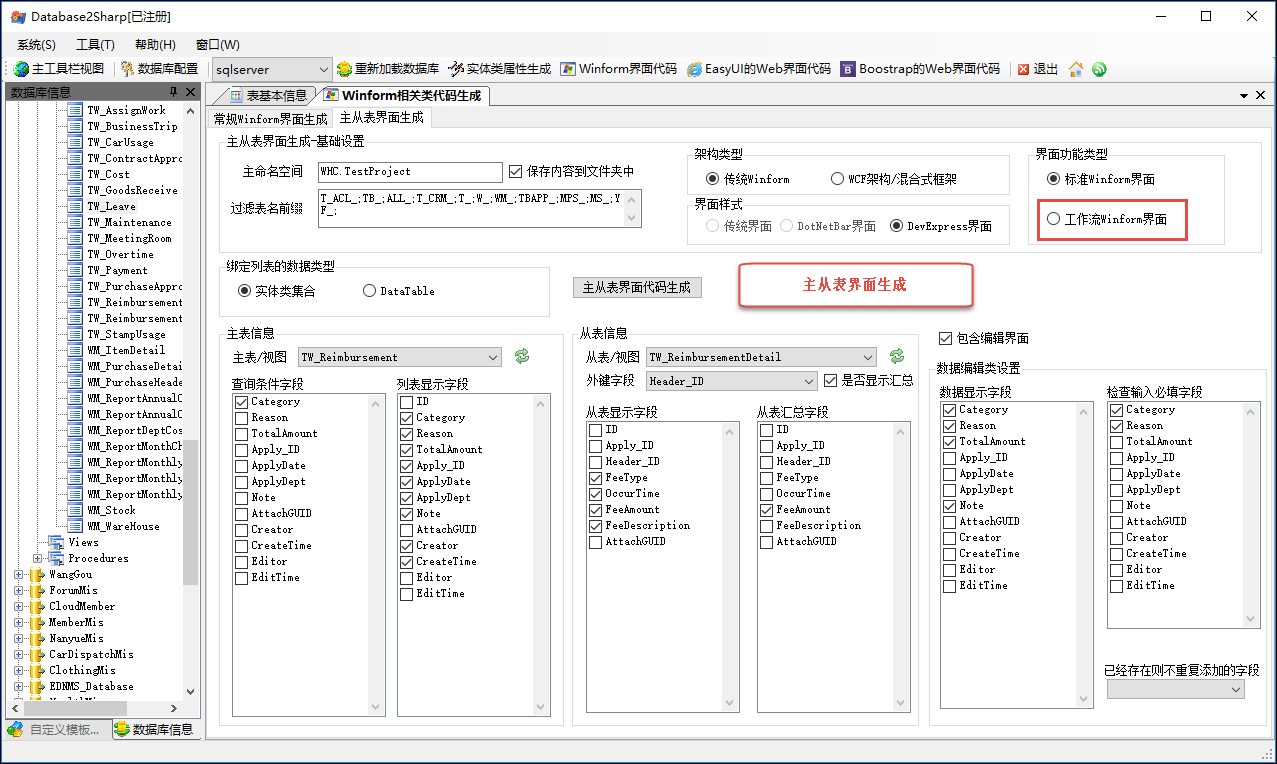1277x764 pixels.
Task: Open EasyUI的Web界面代码 generator
Action: (x=759, y=69)
